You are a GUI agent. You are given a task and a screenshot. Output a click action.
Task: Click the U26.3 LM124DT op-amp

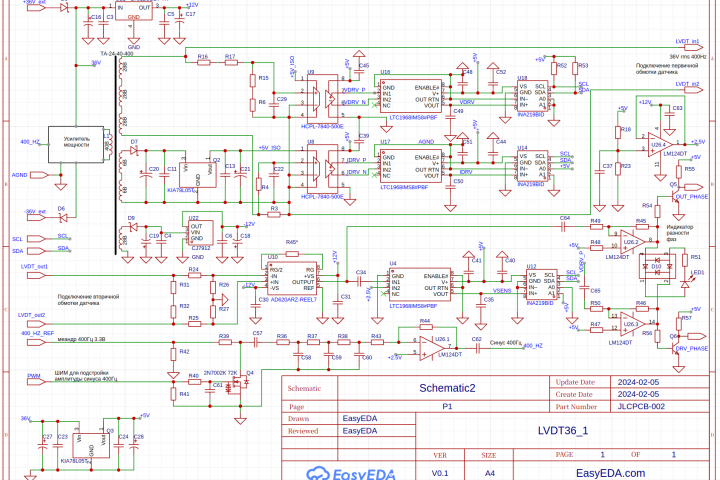(633, 323)
